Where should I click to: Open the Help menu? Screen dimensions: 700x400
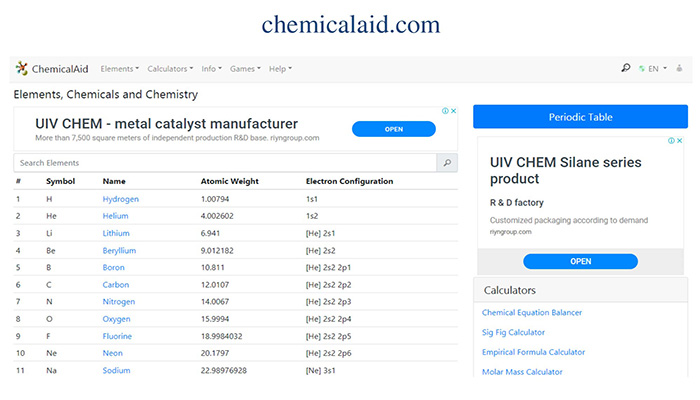coord(281,69)
